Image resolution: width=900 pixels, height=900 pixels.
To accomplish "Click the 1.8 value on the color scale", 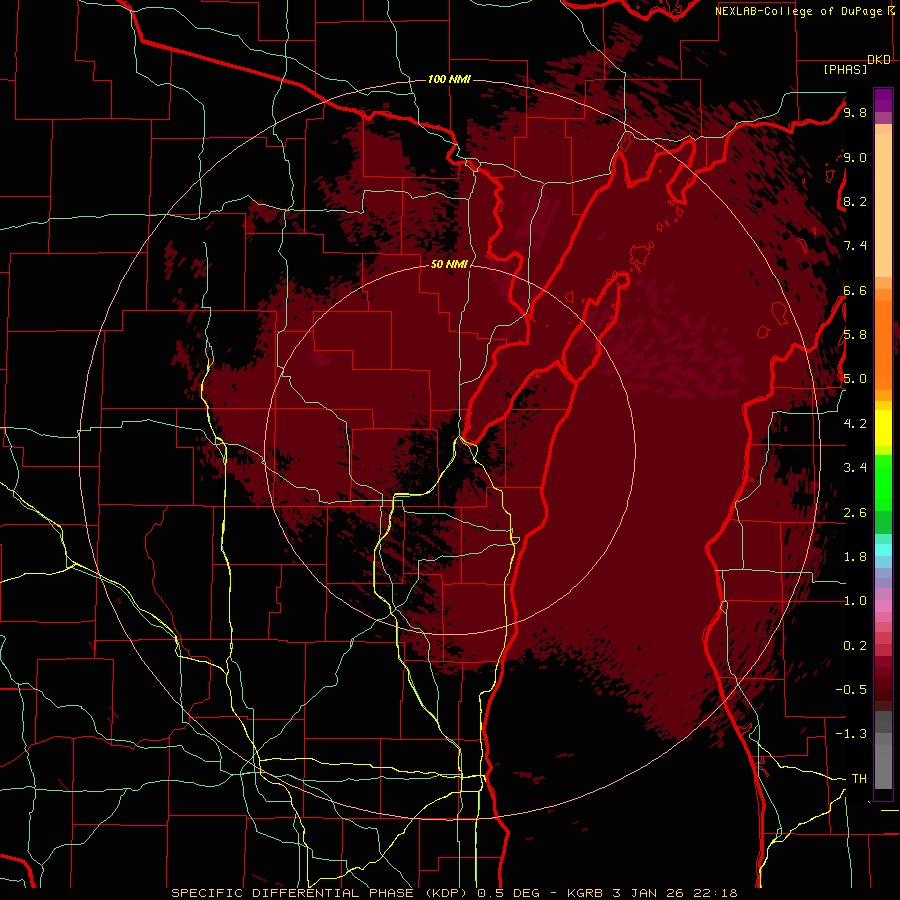I will click(x=855, y=557).
